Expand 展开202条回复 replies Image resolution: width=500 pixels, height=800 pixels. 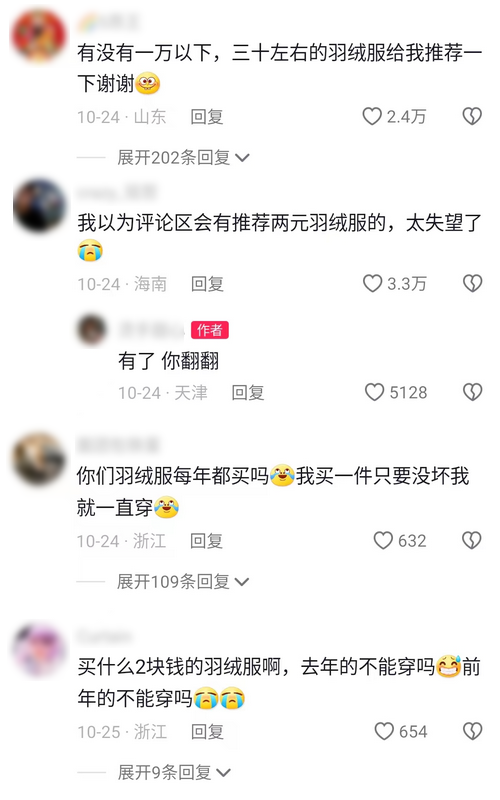183,157
